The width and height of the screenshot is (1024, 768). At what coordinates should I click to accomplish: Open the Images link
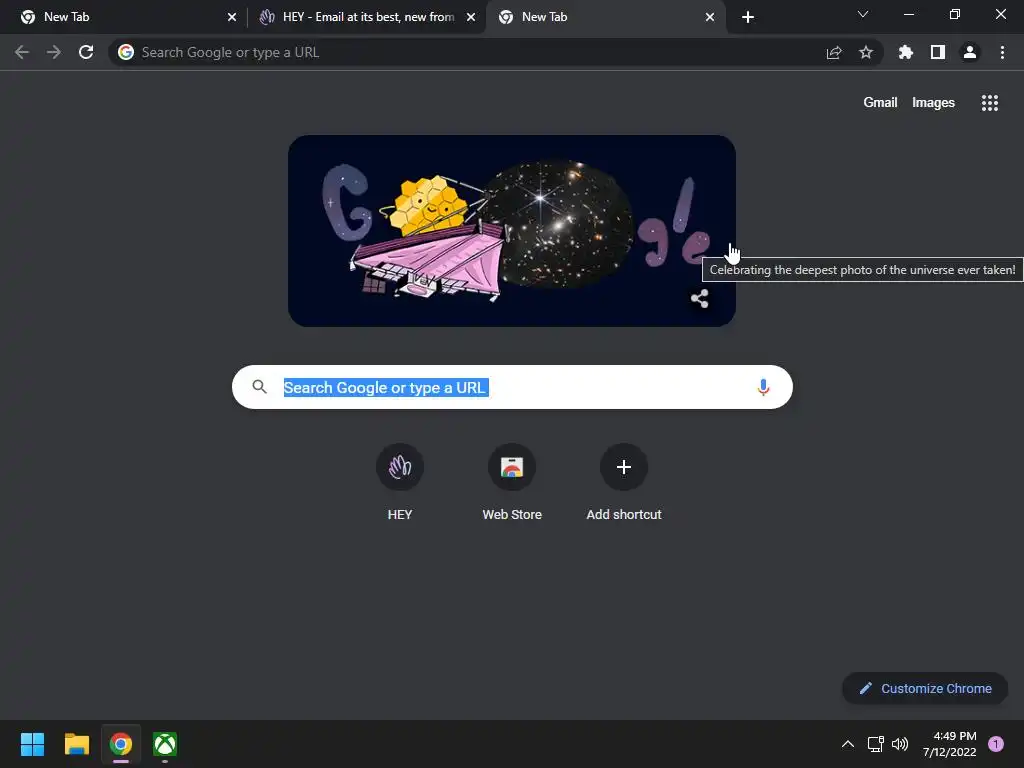933,103
